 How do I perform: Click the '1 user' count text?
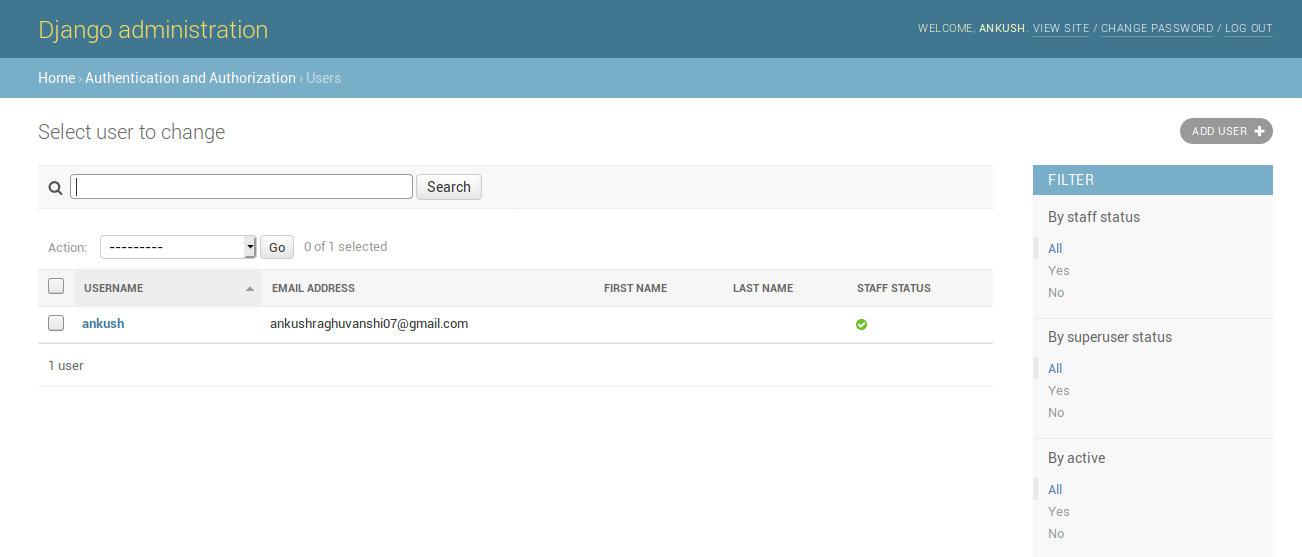pyautogui.click(x=66, y=365)
